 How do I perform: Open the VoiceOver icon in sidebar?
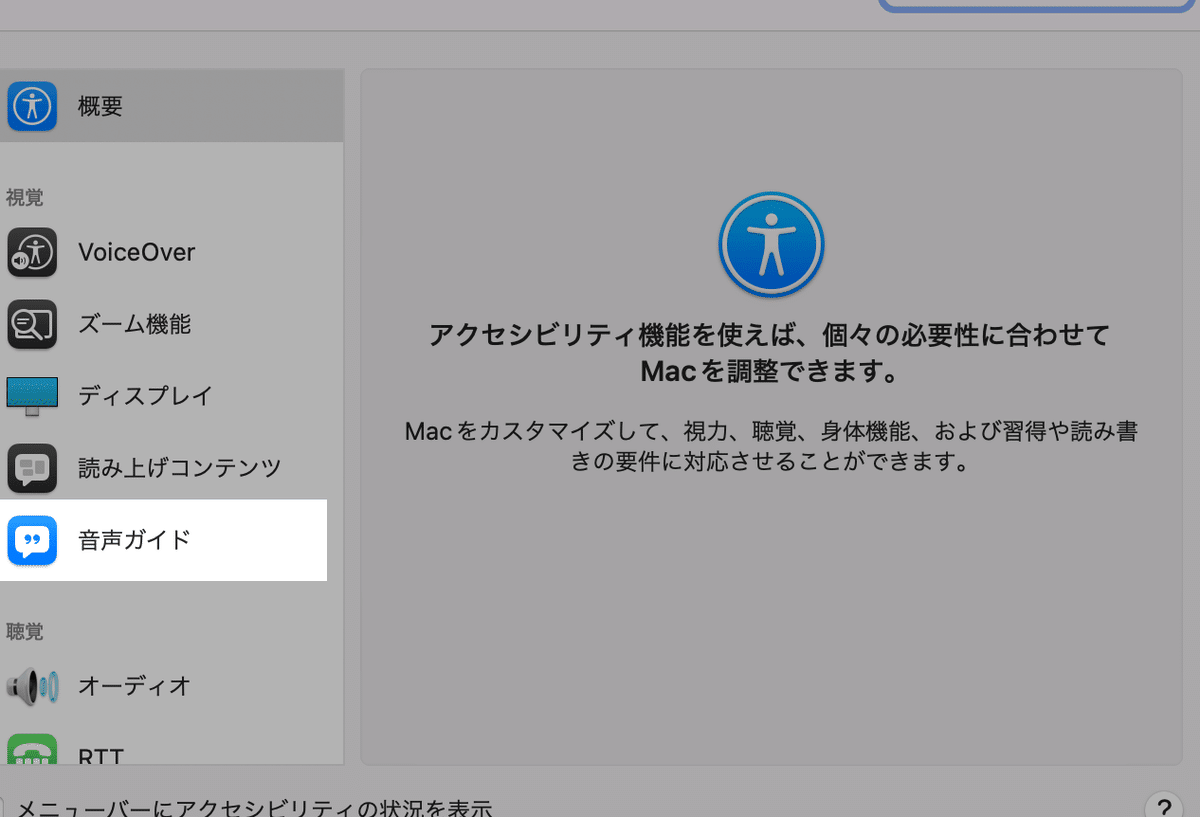tap(32, 252)
